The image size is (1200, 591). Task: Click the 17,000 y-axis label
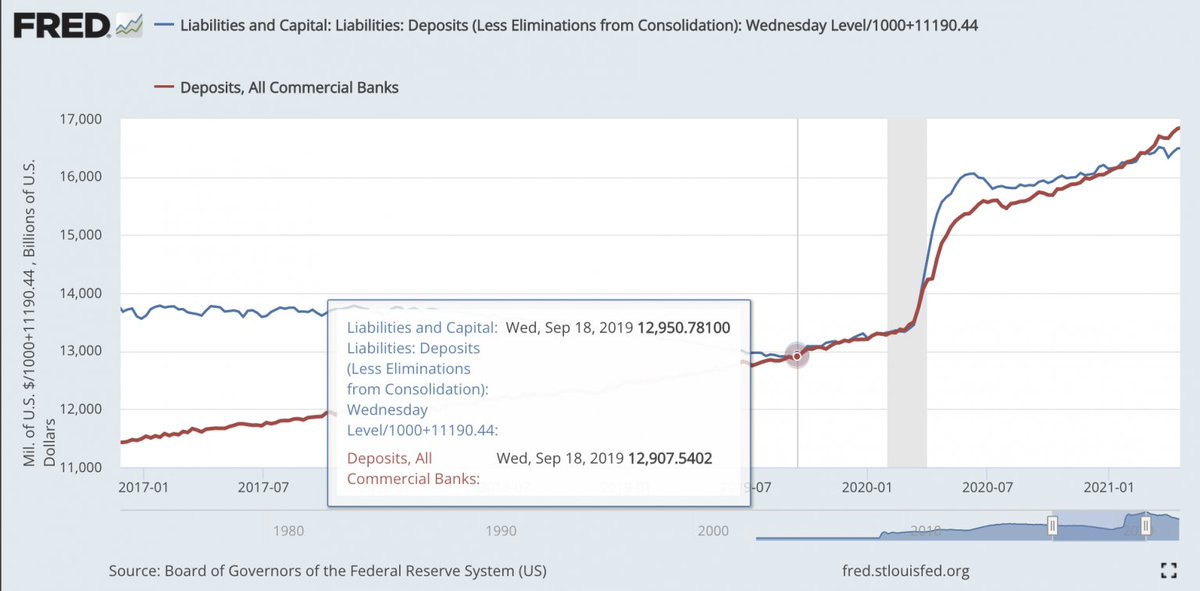pyautogui.click(x=82, y=119)
